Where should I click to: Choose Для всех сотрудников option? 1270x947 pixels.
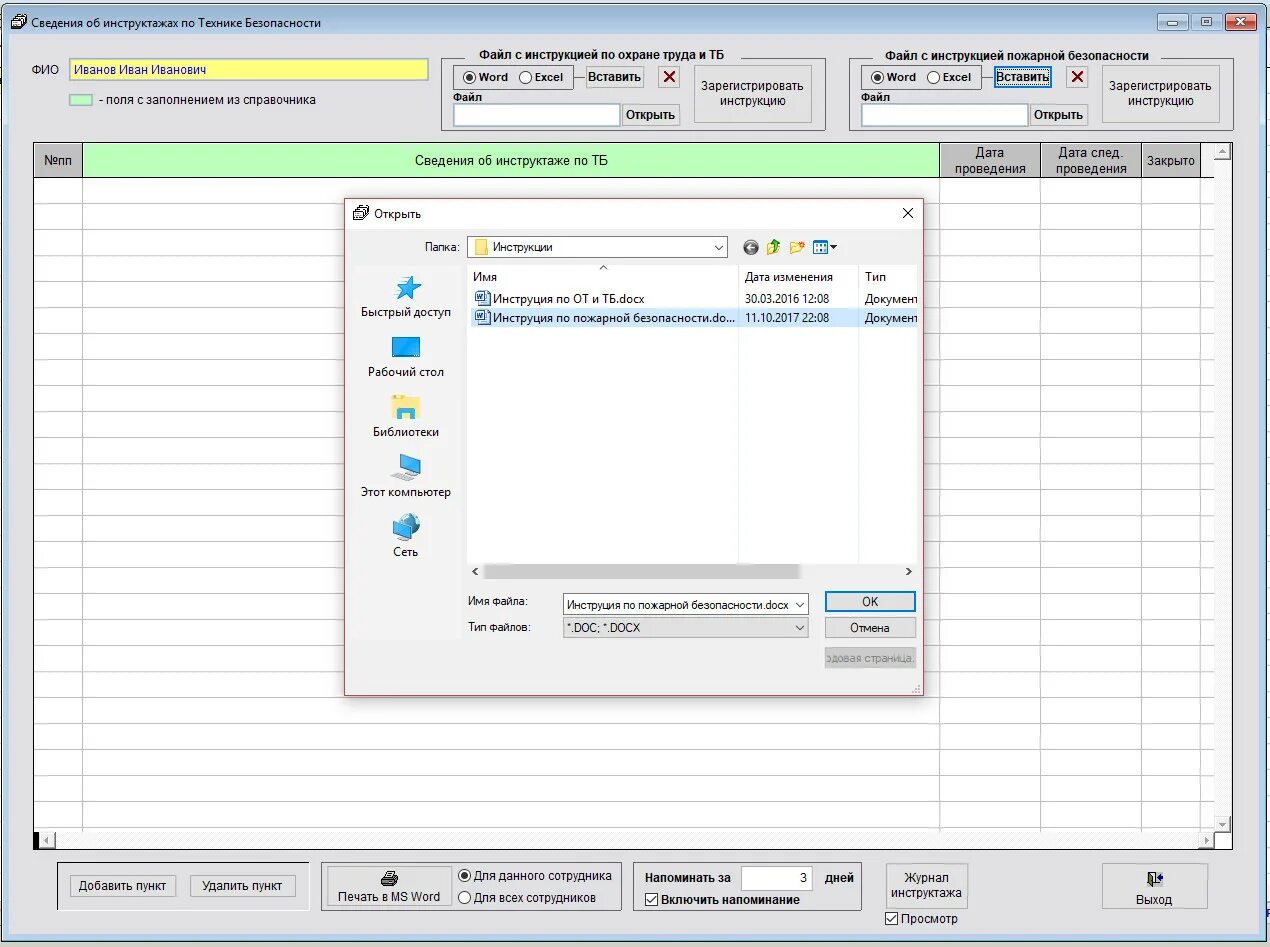(x=464, y=897)
